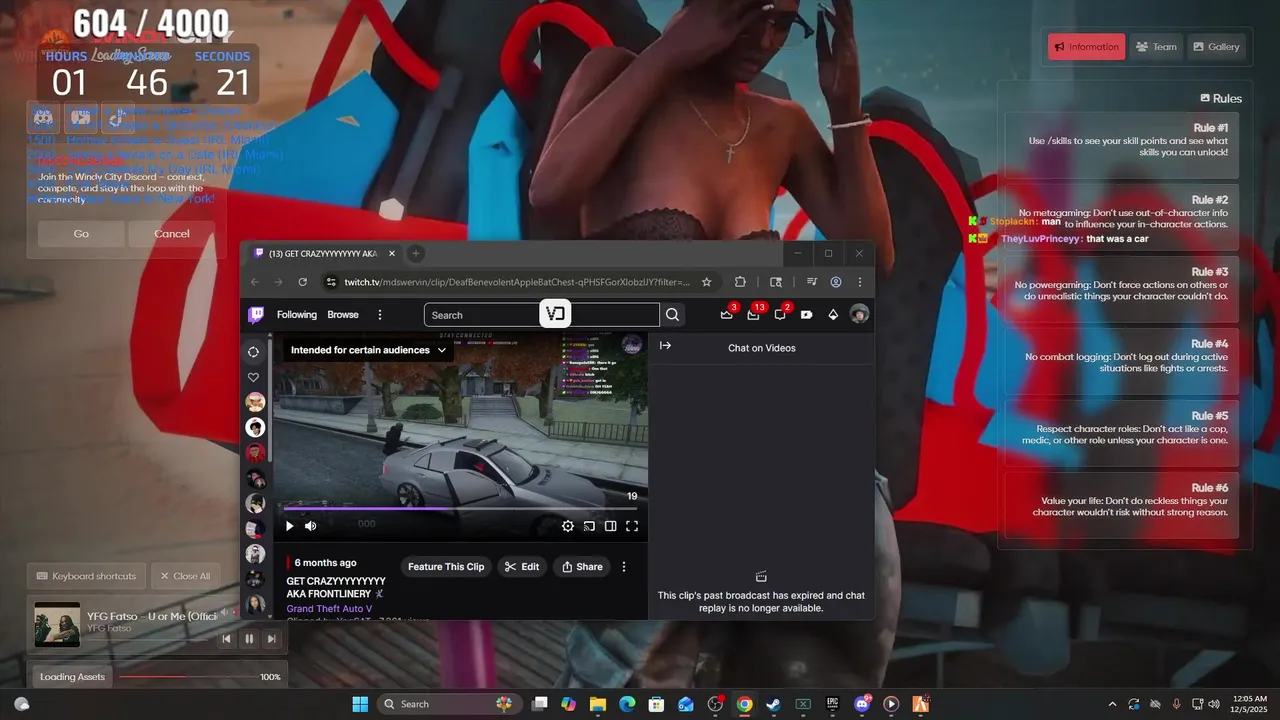Open Chrome extensions puzzle icon

tap(740, 282)
